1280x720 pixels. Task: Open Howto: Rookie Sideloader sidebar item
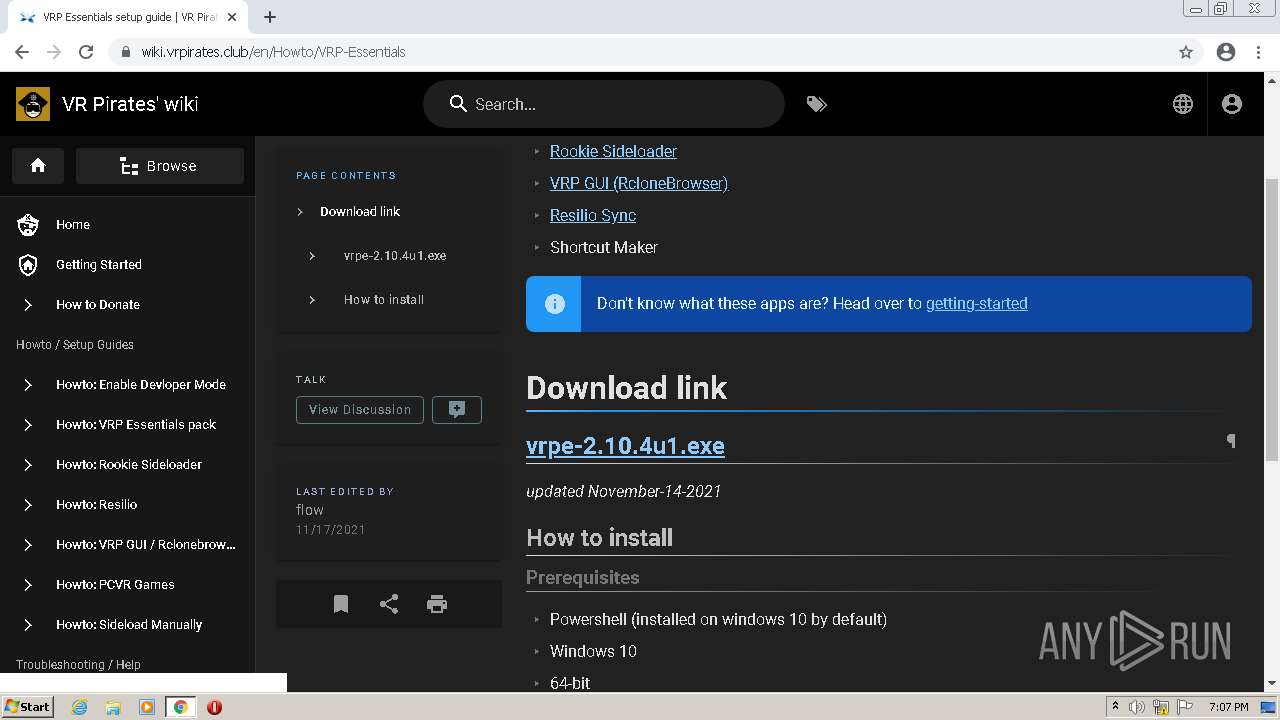[x=129, y=465]
